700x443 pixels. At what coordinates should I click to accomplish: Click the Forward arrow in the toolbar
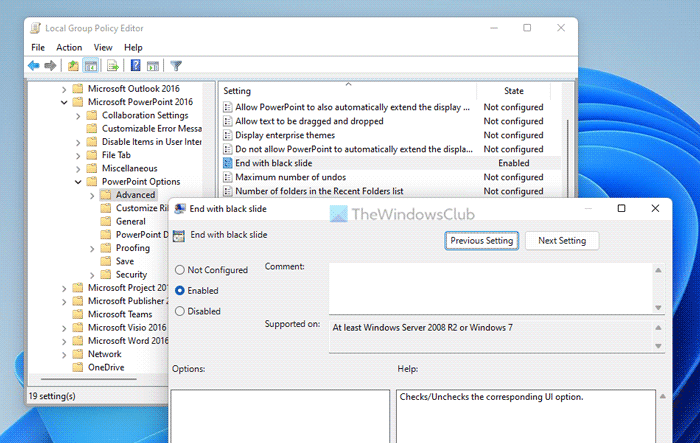coord(50,66)
